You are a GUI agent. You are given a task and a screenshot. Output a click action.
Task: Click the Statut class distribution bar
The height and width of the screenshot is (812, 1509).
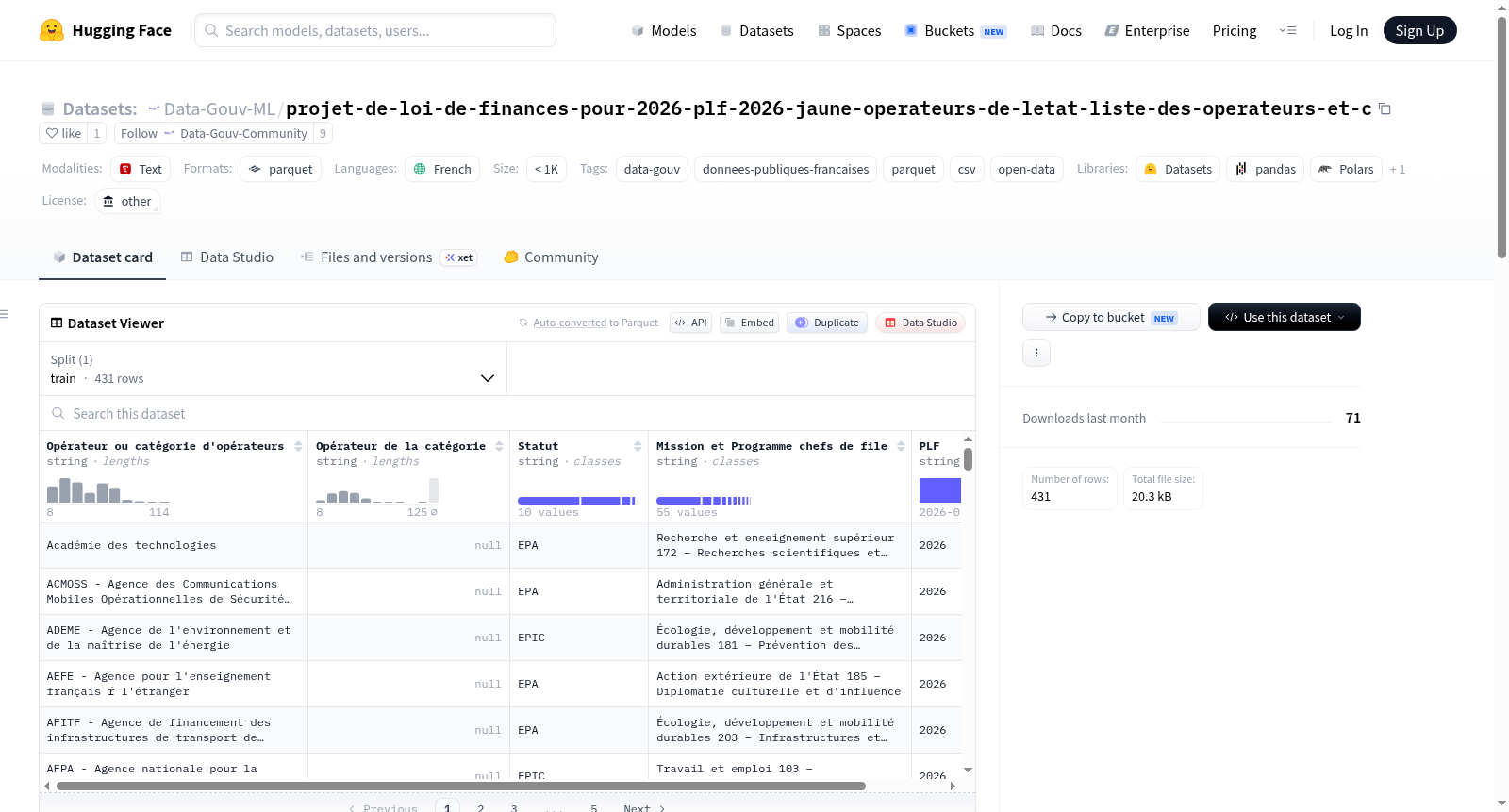pyautogui.click(x=576, y=501)
